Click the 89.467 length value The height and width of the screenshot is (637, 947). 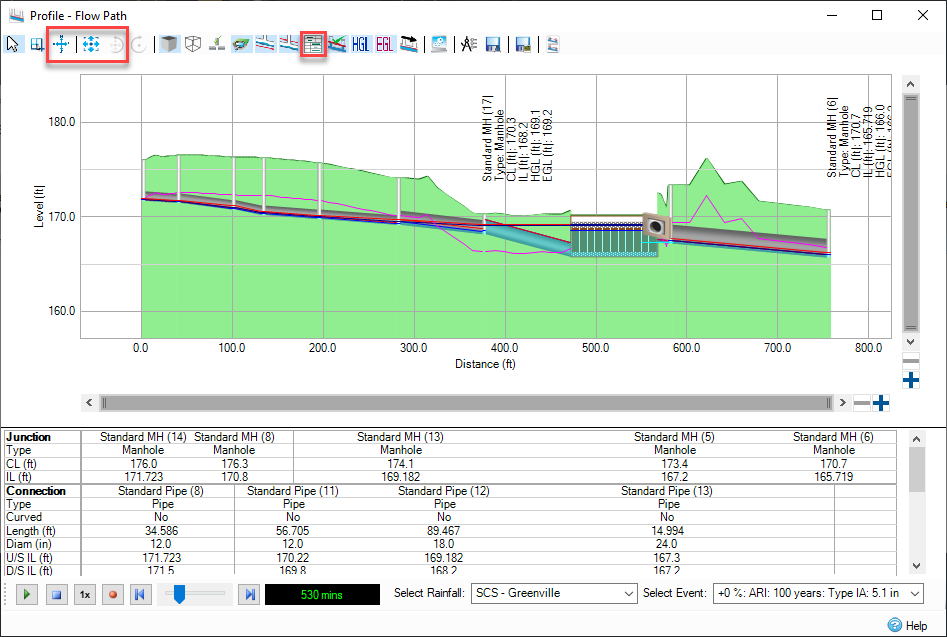coord(444,531)
